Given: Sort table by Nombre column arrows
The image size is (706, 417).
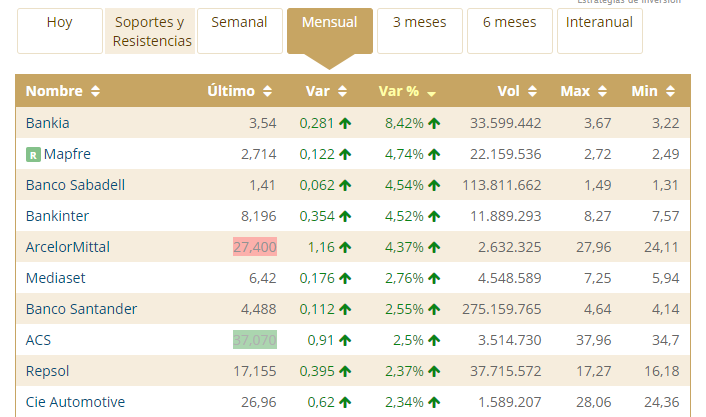Looking at the screenshot, I should [x=95, y=92].
